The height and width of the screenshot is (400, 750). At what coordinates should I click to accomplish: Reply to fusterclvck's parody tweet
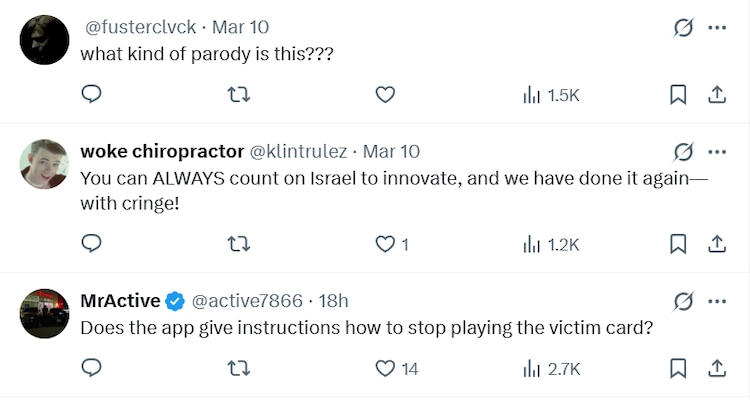(x=91, y=95)
